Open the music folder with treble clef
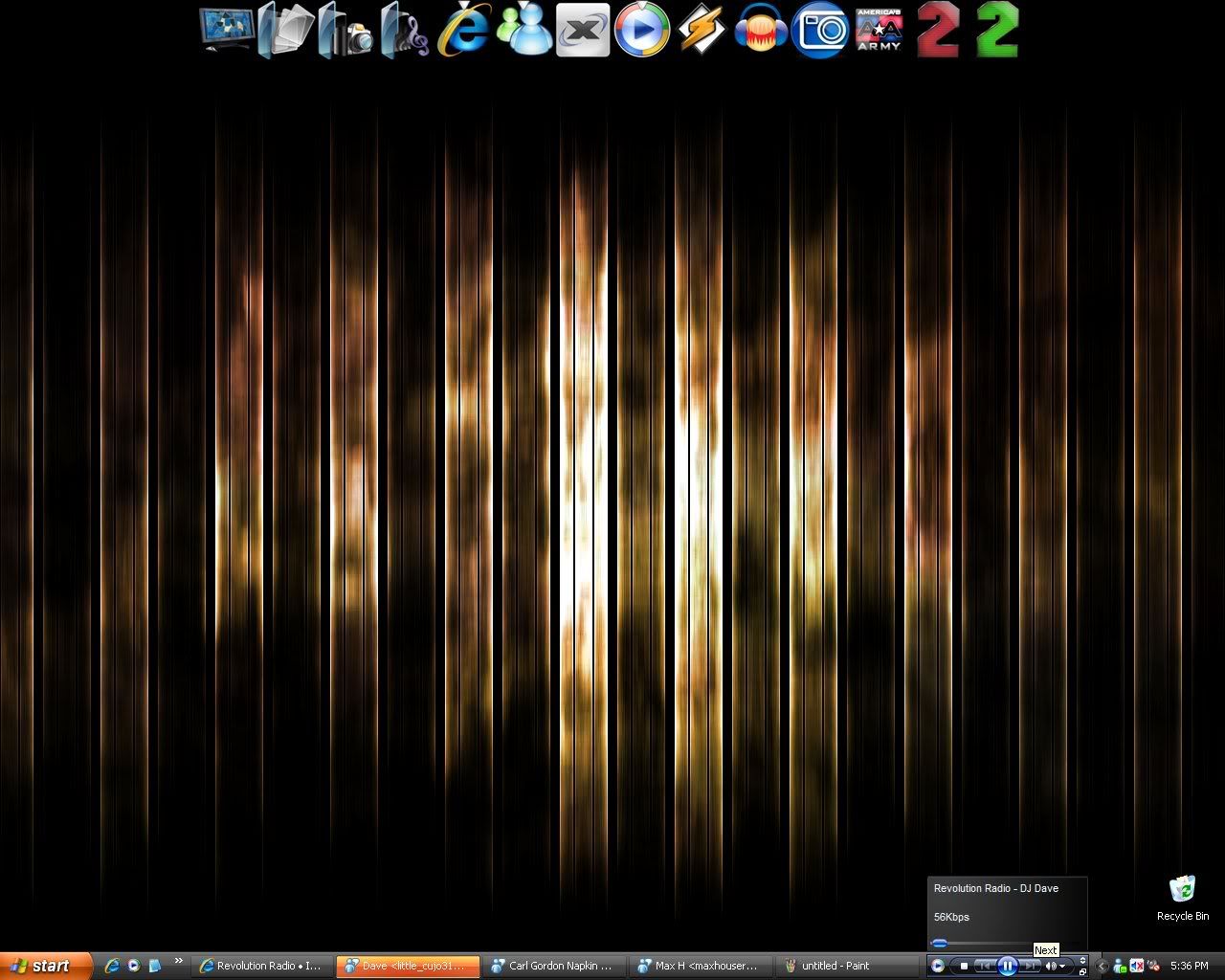Screen dimensions: 1225x980 [x=405, y=31]
